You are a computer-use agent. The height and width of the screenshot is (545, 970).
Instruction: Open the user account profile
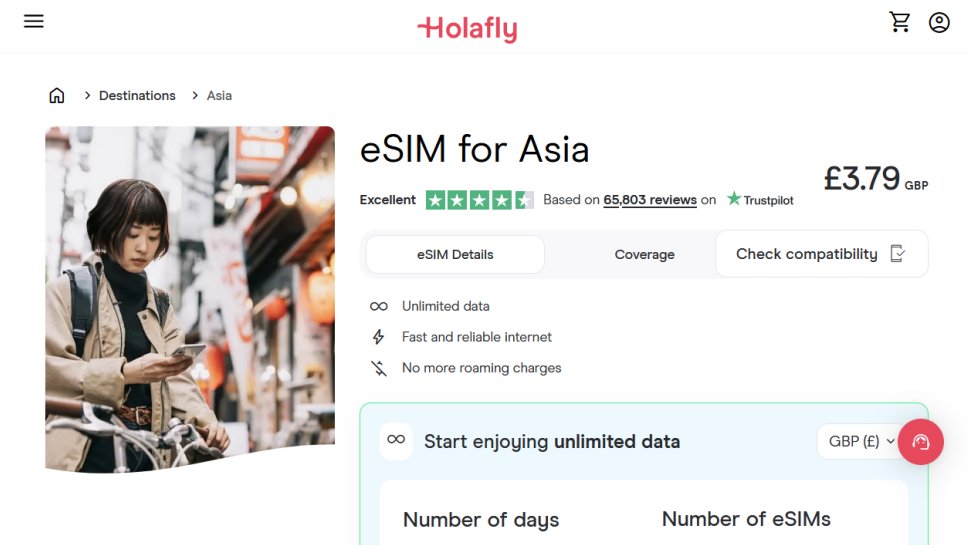[x=939, y=22]
